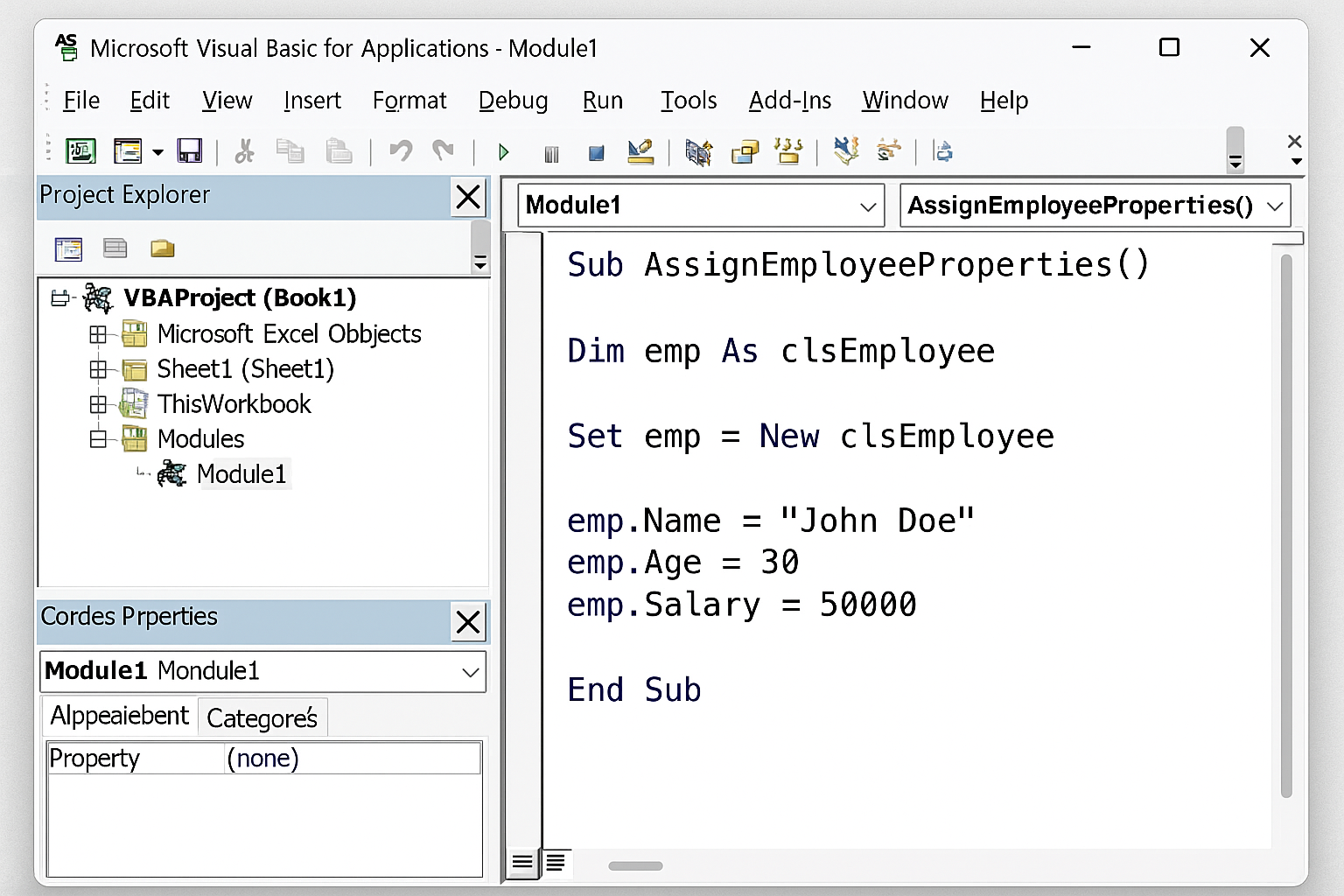This screenshot has height=896, width=1344.
Task: Click the code line emp.Salary = 50000
Action: click(x=742, y=605)
